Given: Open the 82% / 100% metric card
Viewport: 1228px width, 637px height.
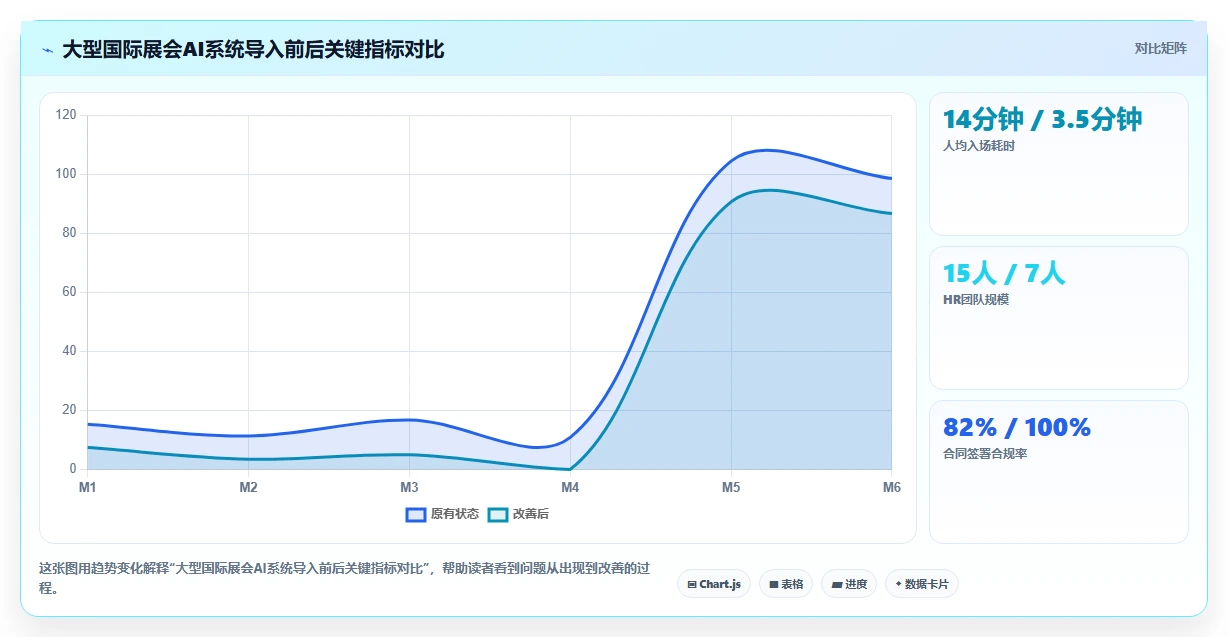Looking at the screenshot, I should (x=1059, y=472).
